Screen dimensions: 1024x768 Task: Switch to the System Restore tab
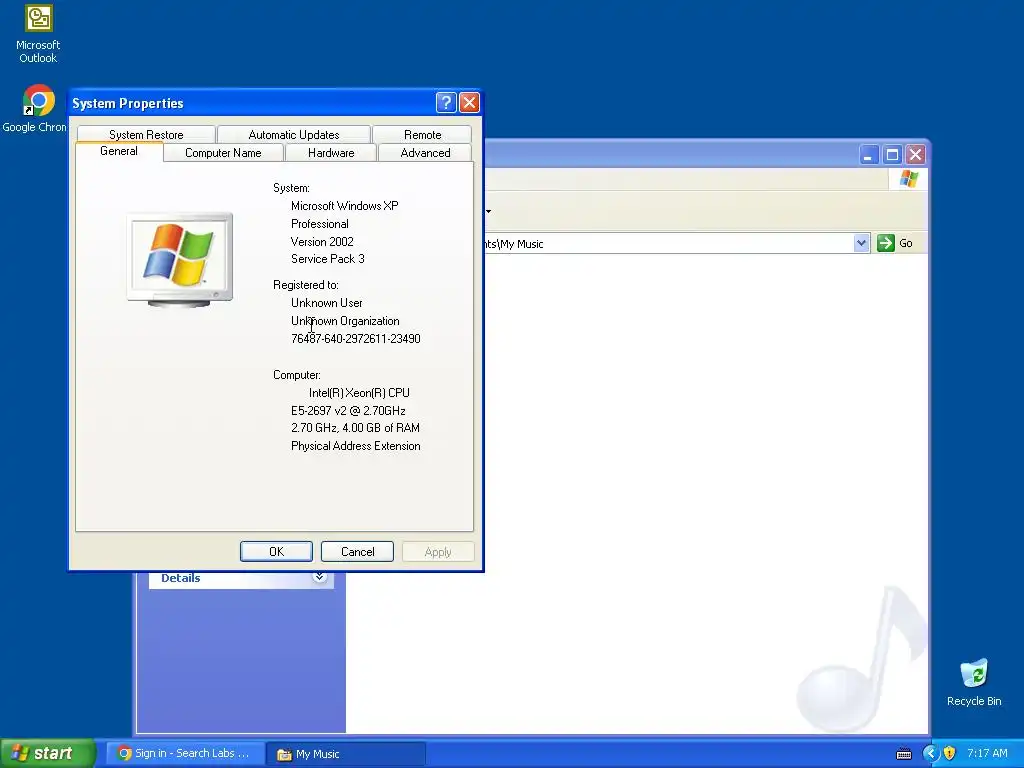coord(146,135)
